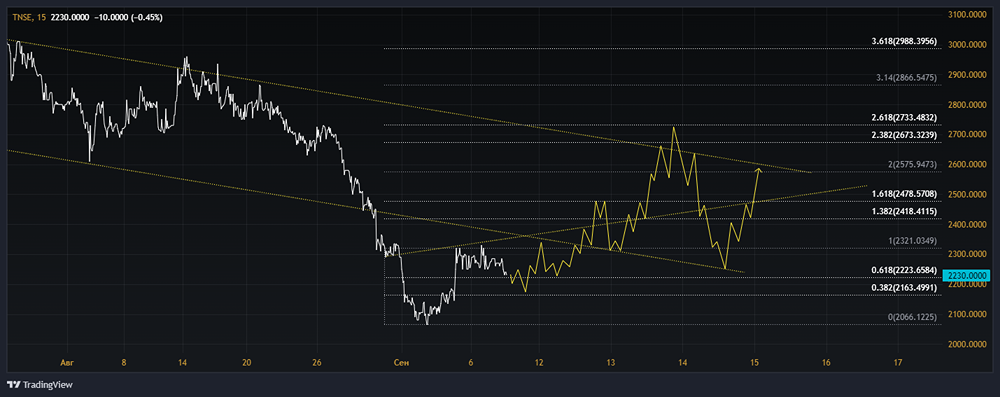This screenshot has height=397, width=1000.
Task: Click the 15 timeframe interval label
Action: pos(41,18)
